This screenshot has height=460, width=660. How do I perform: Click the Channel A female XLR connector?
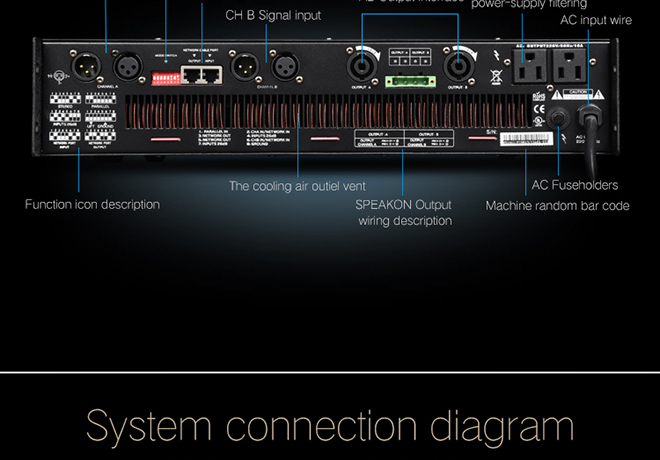coord(127,67)
